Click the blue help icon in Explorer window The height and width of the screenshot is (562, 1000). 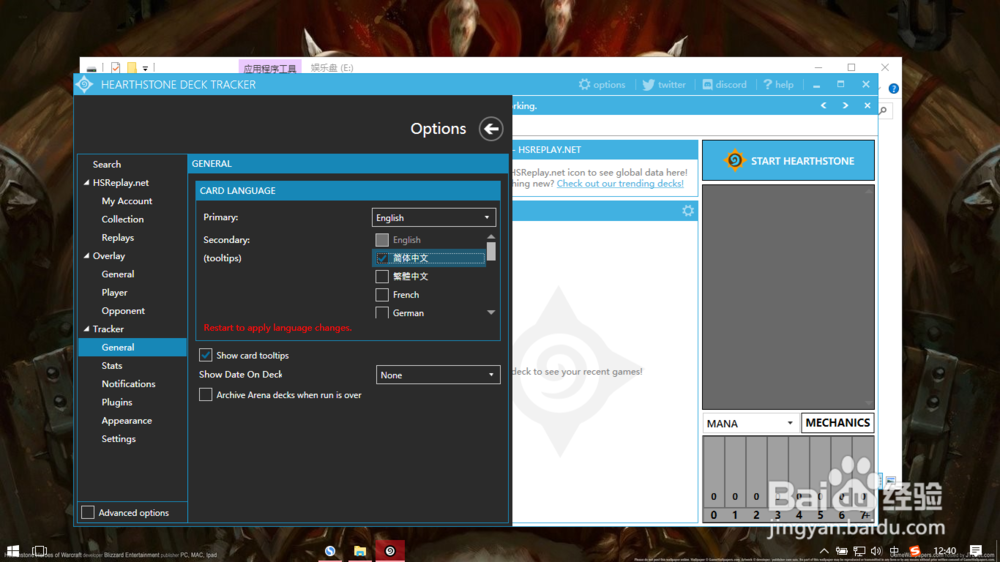[x=893, y=89]
